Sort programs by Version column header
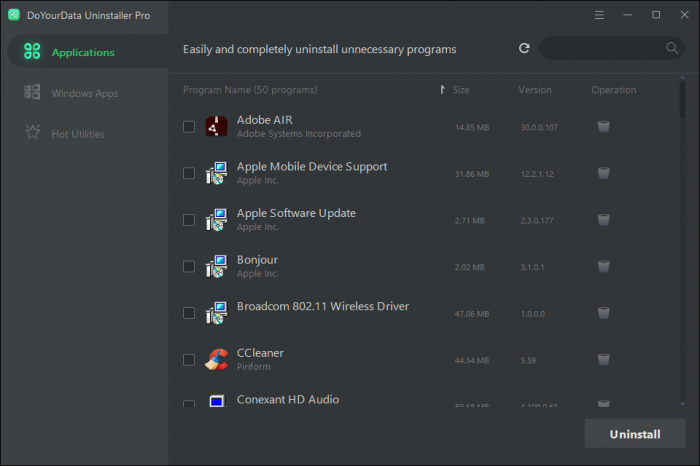The height and width of the screenshot is (466, 700). point(535,90)
